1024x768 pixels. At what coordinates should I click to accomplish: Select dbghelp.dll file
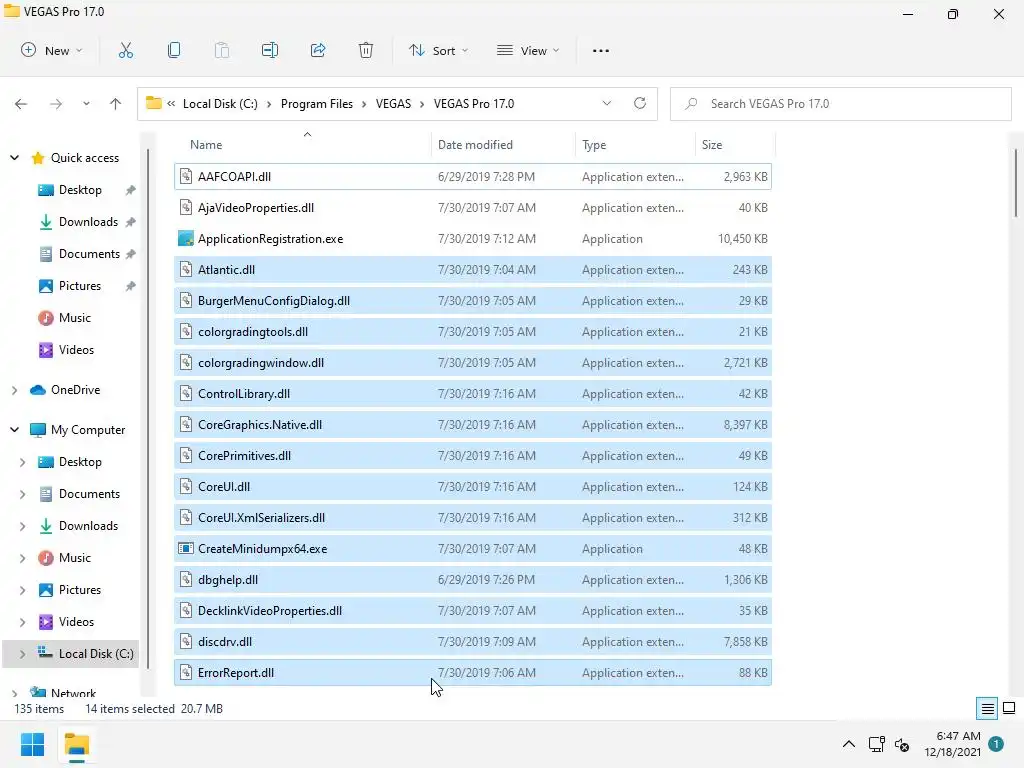[473, 580]
